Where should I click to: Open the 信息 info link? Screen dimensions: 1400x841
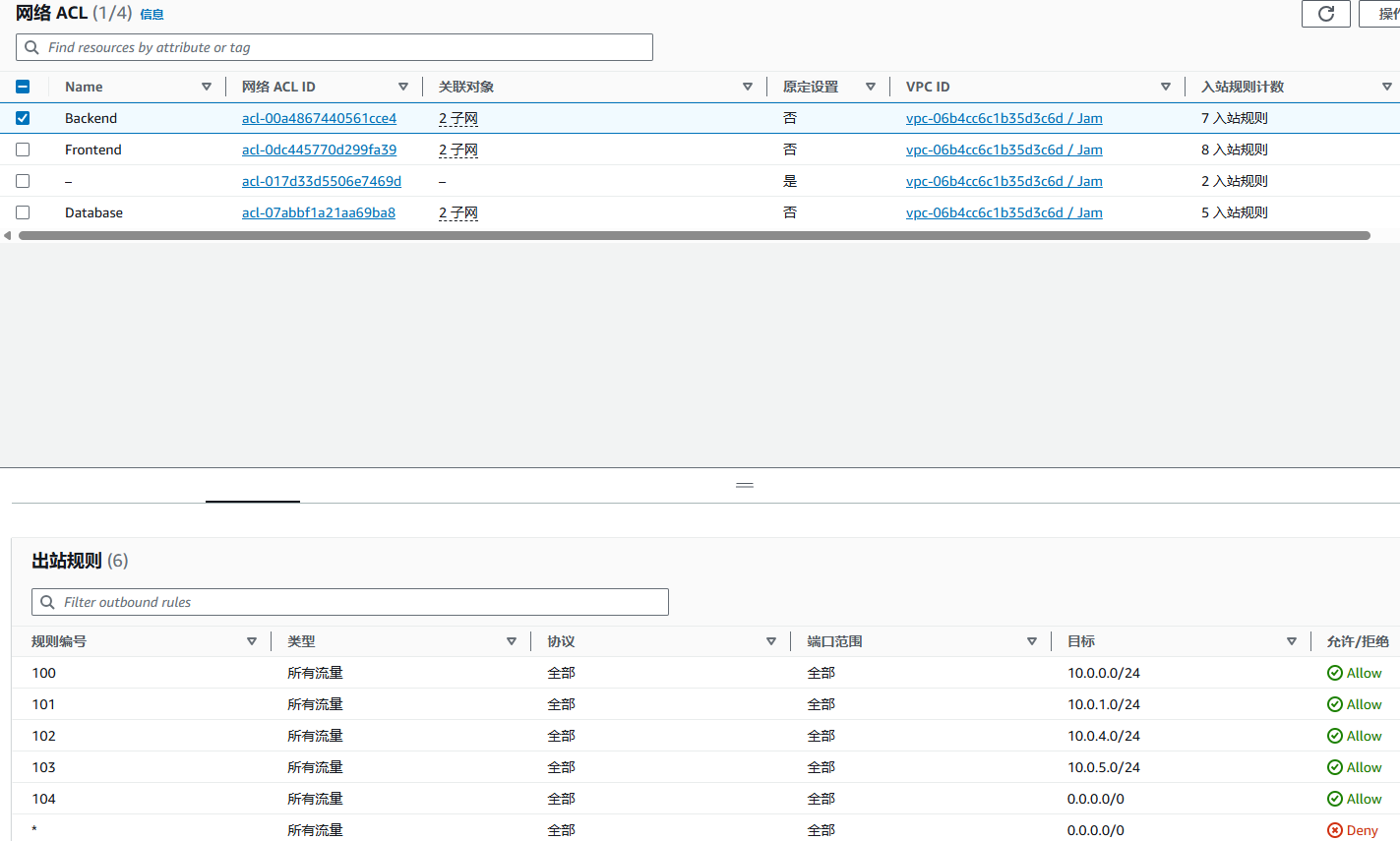pyautogui.click(x=152, y=15)
